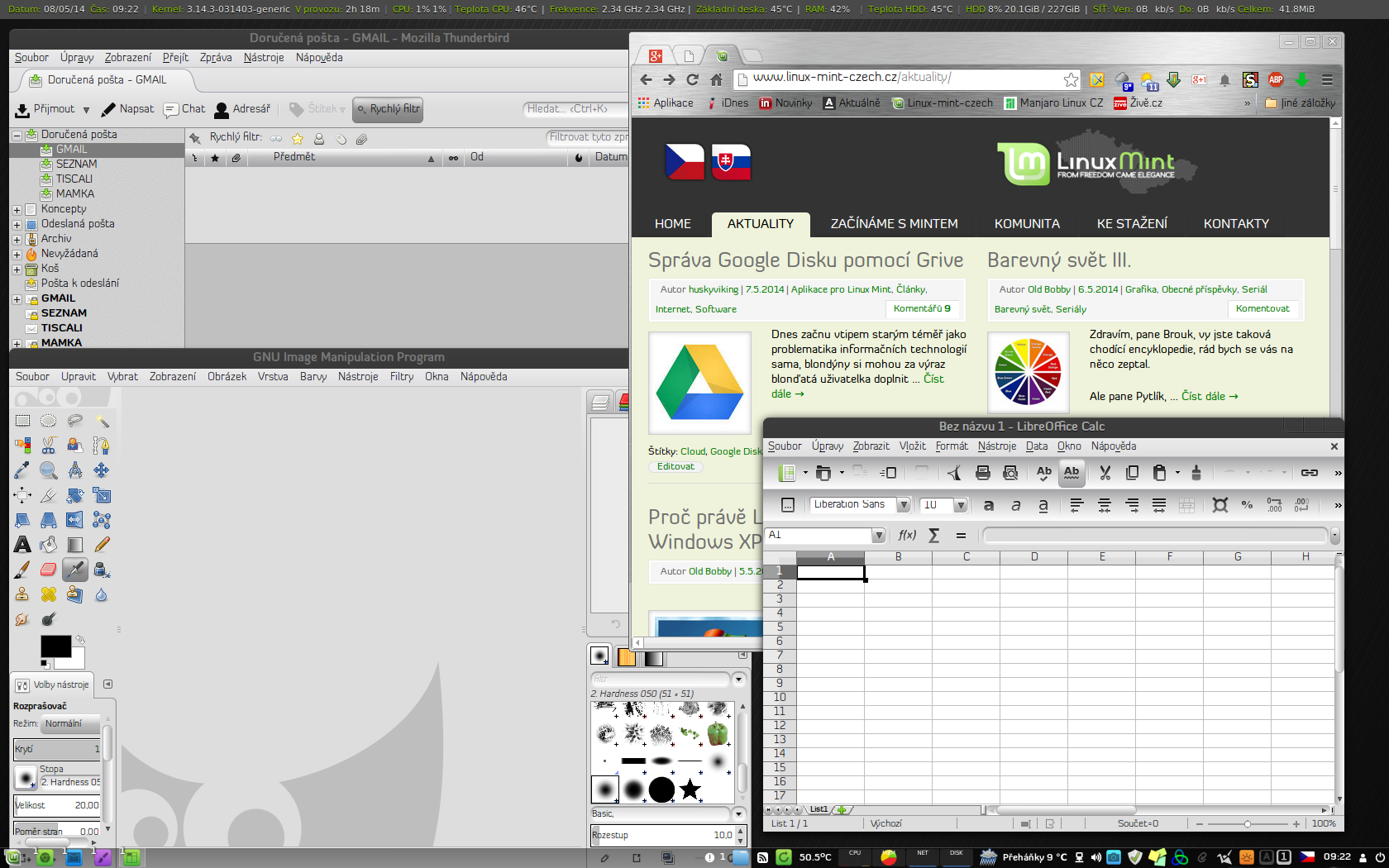Select the Scissors Select tool in GIMP
1389x868 pixels.
tap(49, 446)
